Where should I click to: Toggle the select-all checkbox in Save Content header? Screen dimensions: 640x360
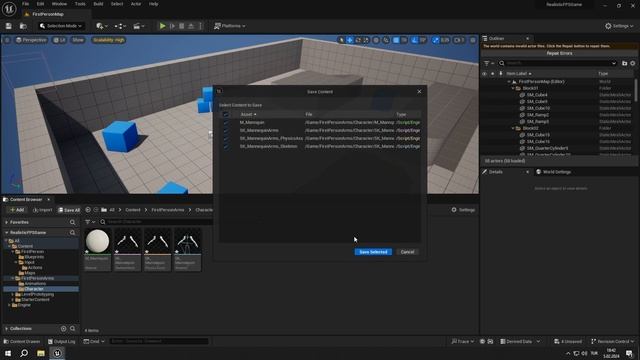[x=226, y=114]
